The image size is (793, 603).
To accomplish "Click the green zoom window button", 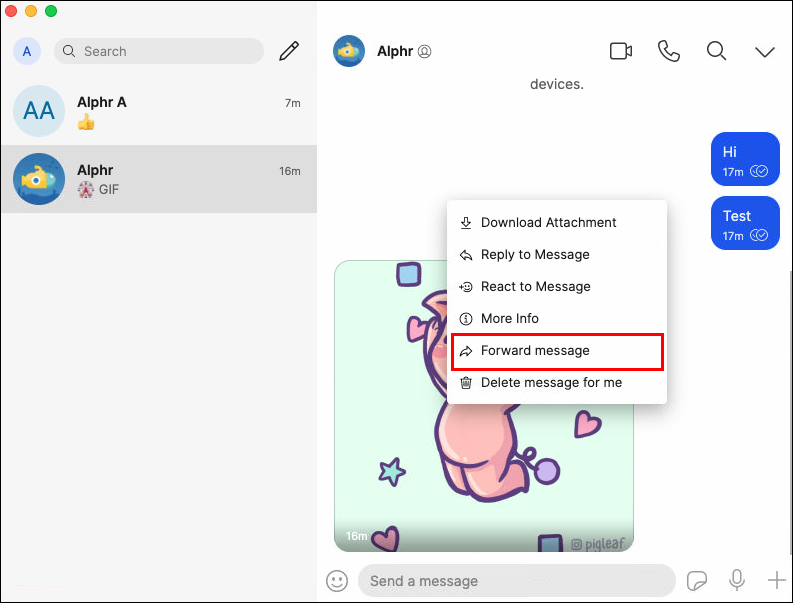I will tap(51, 11).
